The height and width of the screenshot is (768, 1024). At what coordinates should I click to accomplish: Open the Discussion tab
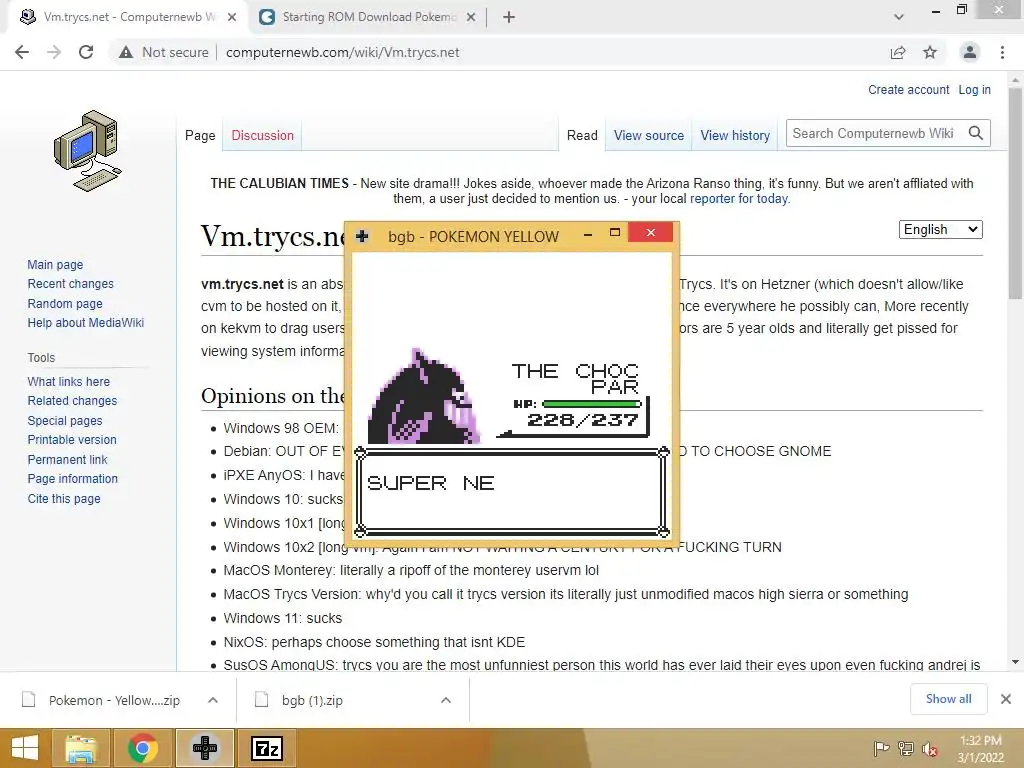(263, 135)
